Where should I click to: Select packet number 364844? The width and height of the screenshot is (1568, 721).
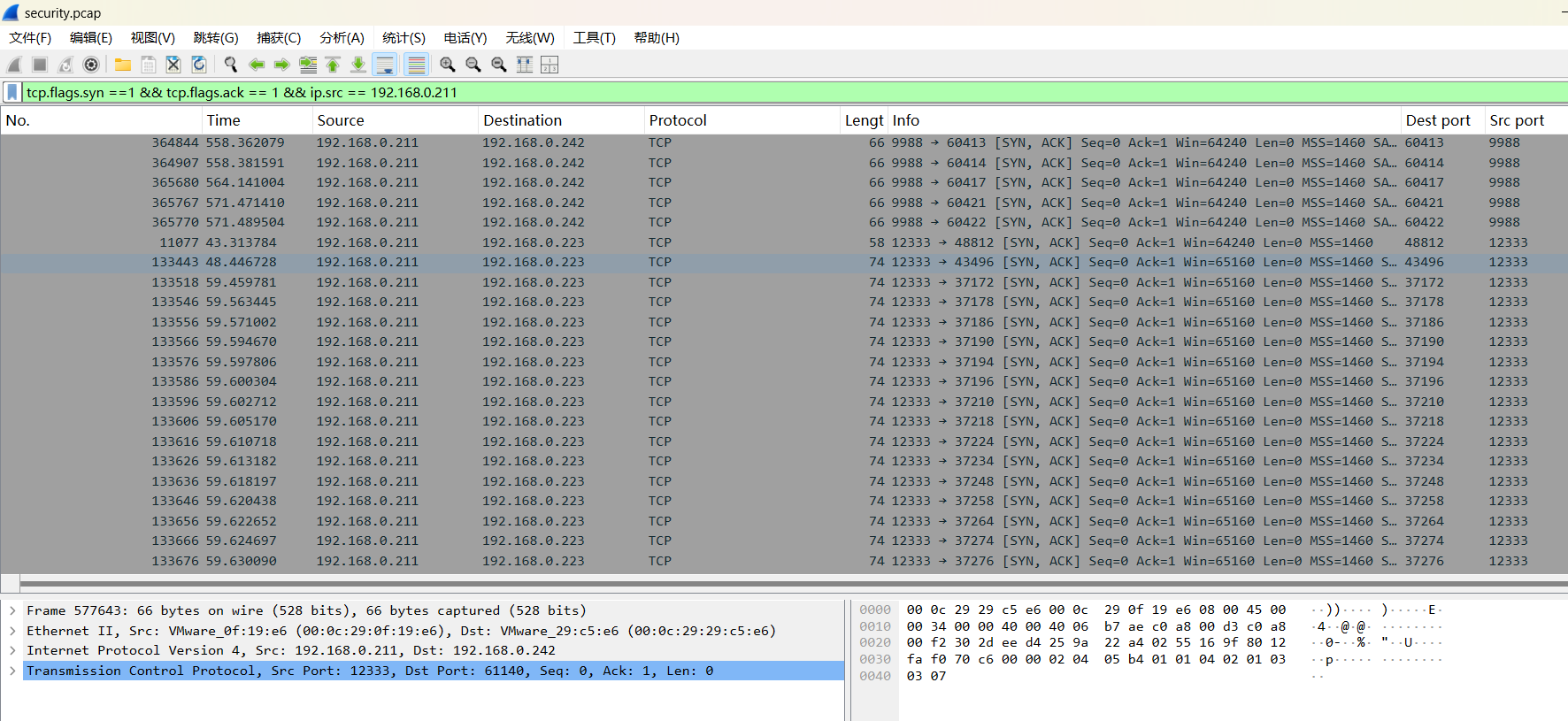point(784,142)
